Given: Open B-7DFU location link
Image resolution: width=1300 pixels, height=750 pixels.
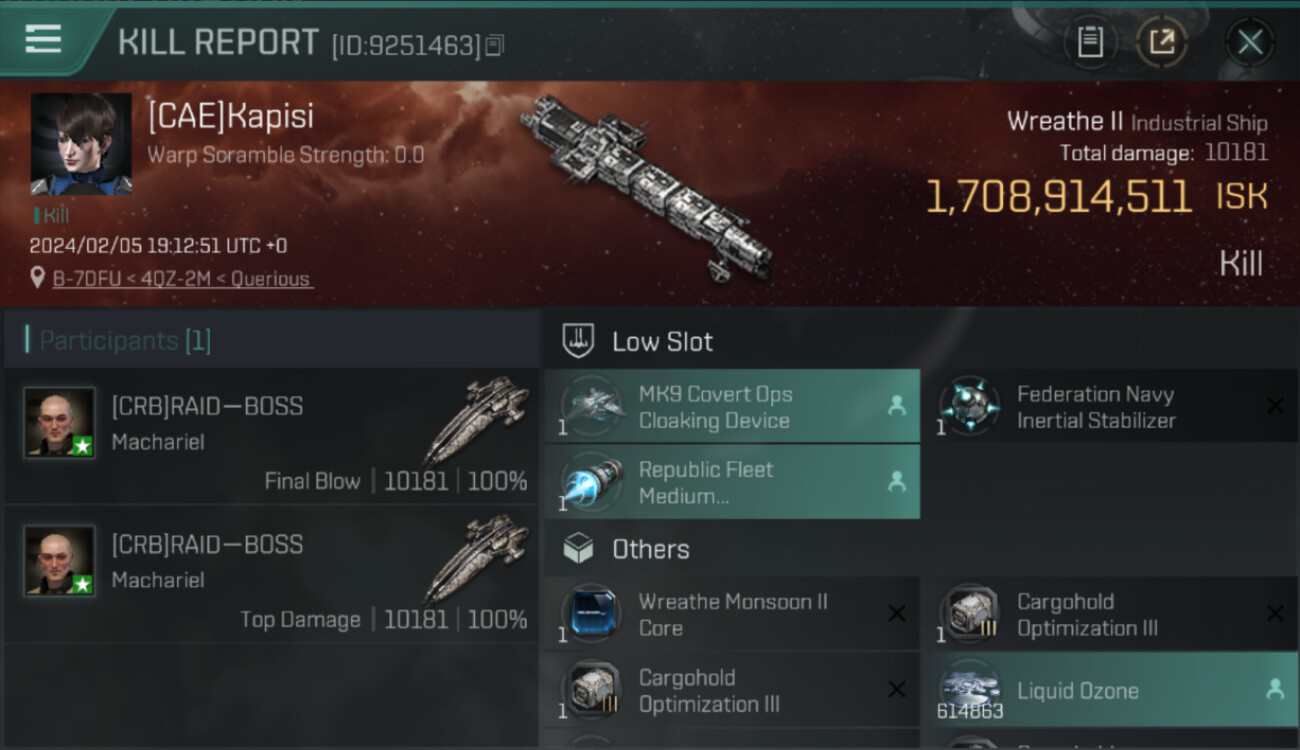Looking at the screenshot, I should tap(182, 278).
